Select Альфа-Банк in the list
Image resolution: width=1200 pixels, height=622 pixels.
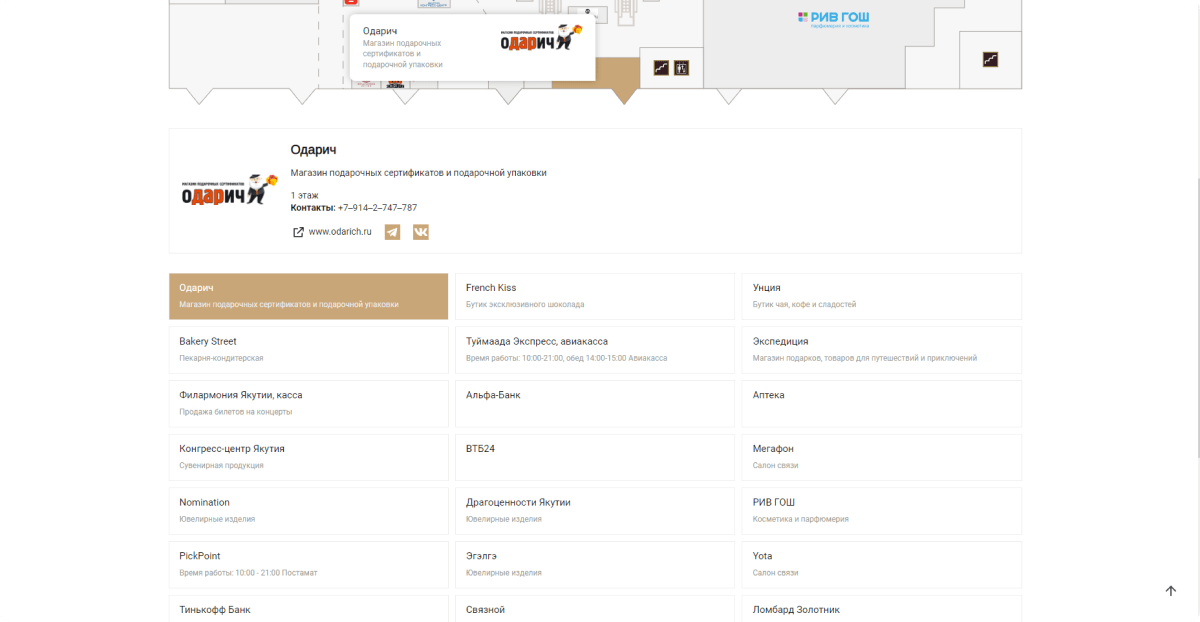point(595,403)
